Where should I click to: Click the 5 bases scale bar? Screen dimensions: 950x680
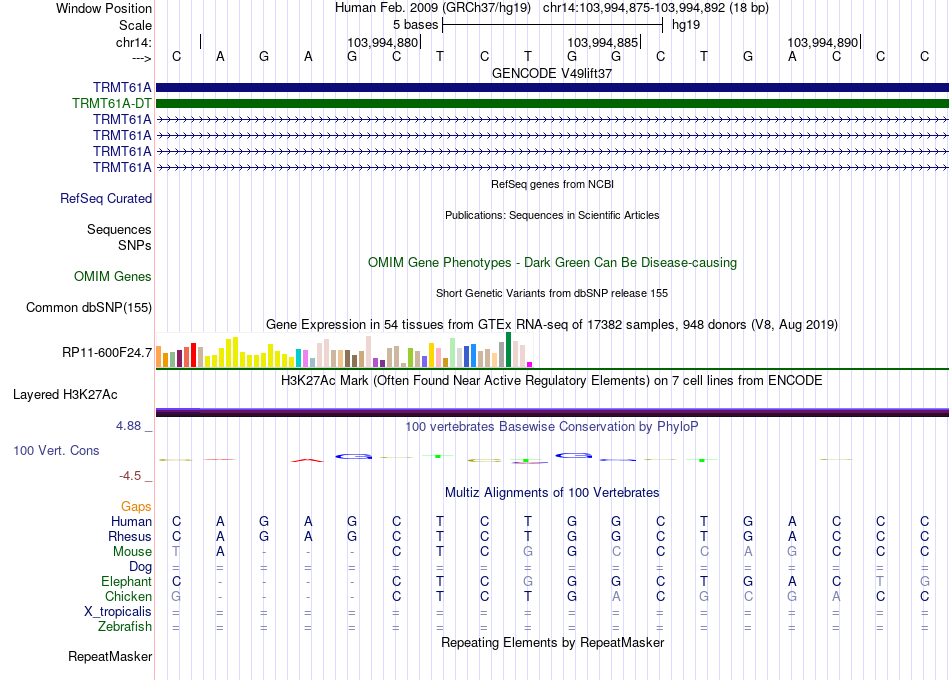pyautogui.click(x=553, y=25)
